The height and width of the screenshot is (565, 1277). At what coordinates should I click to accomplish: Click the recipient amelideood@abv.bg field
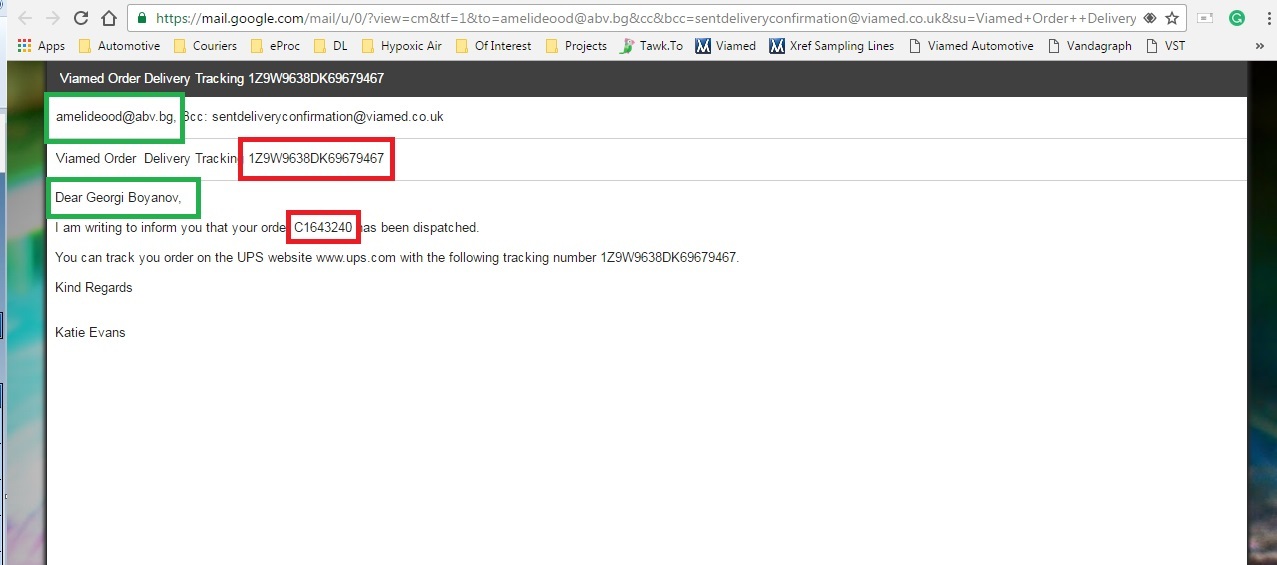coord(115,116)
